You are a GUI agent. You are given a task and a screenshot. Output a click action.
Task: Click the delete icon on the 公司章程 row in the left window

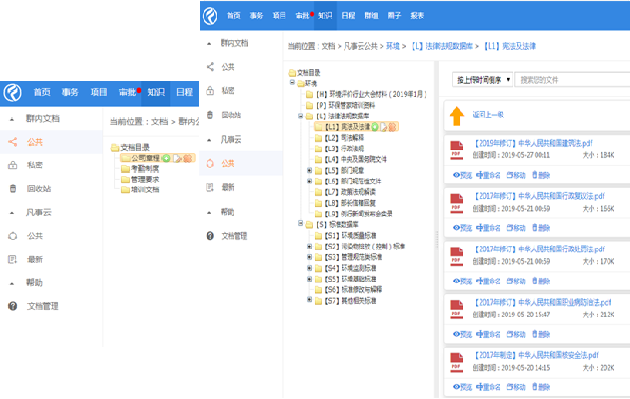[x=187, y=158]
